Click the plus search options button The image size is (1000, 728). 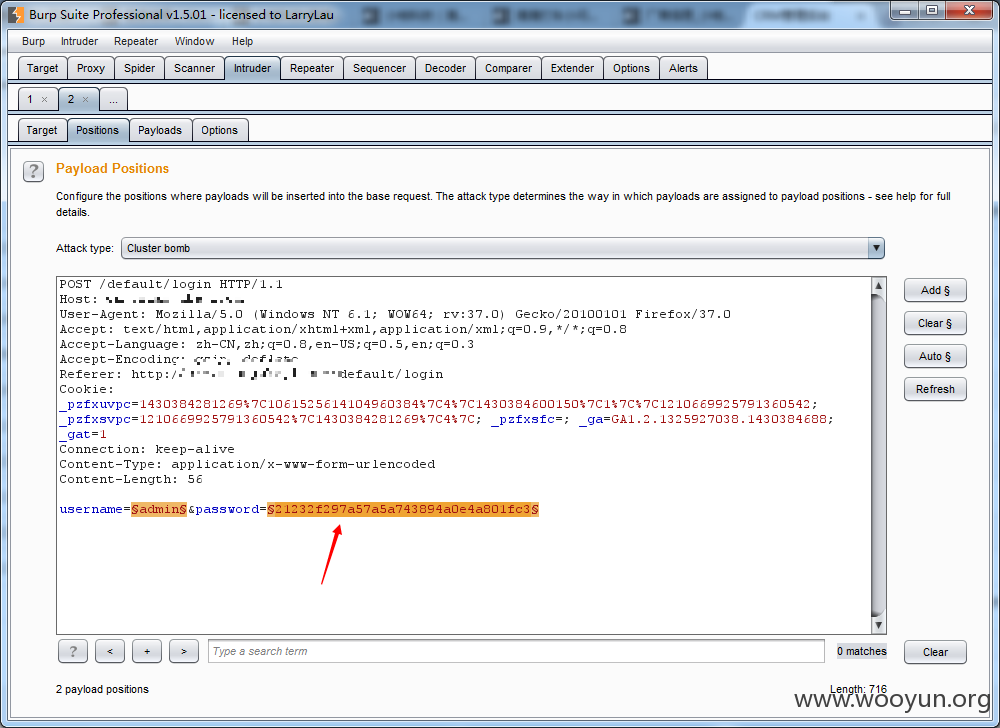pos(147,652)
